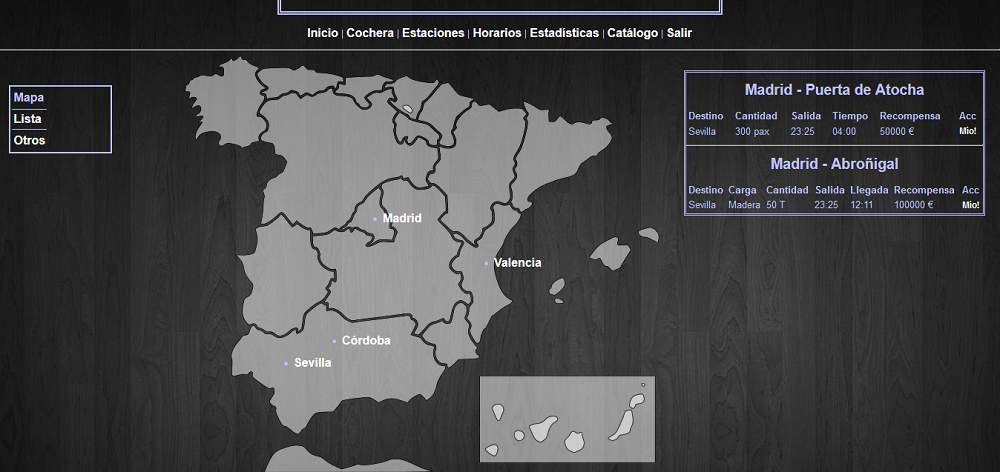Click the Galicia region on the map
The image size is (1000, 472).
tap(224, 102)
